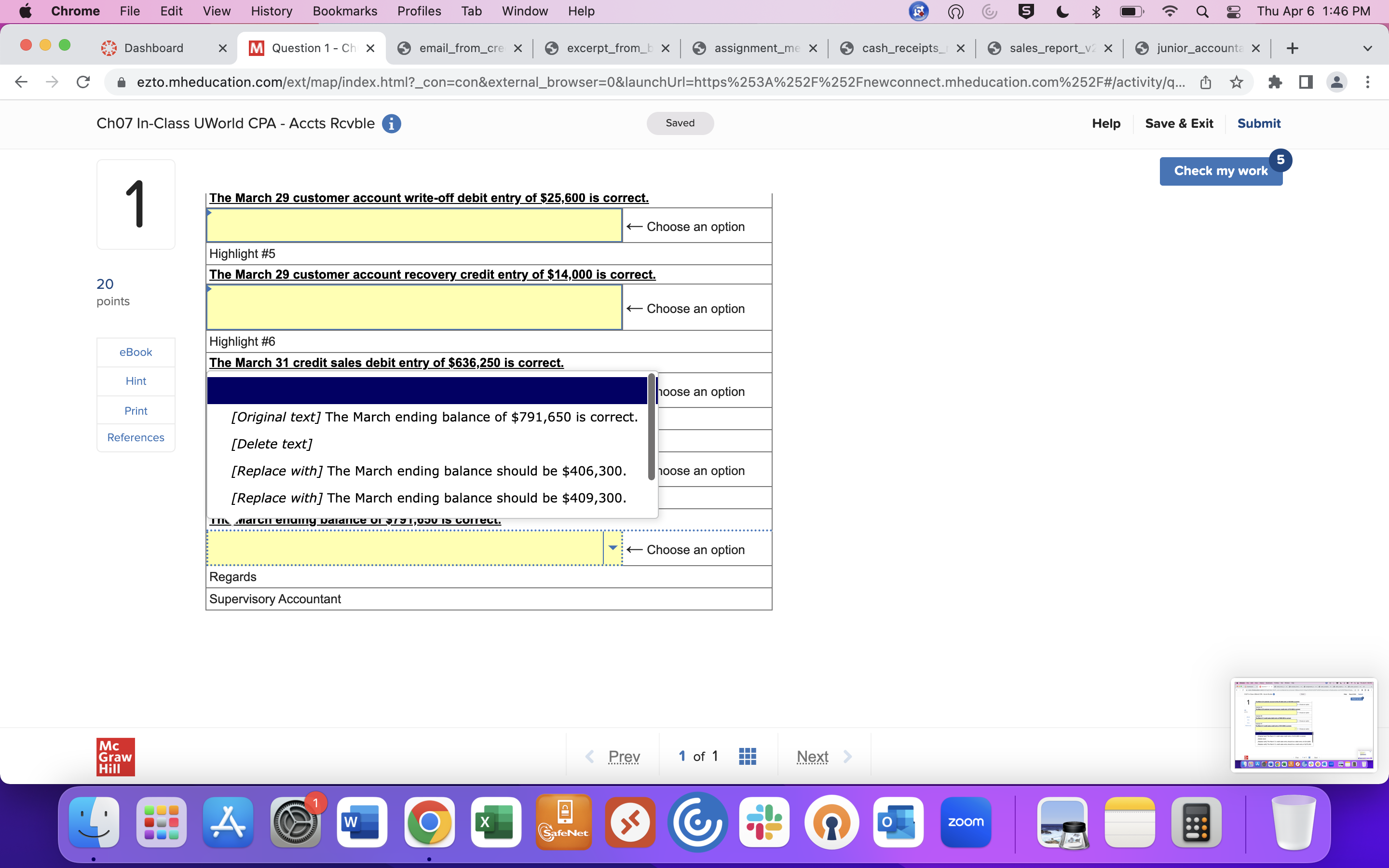
Task: Open the Bookmarks menu
Action: [345, 11]
